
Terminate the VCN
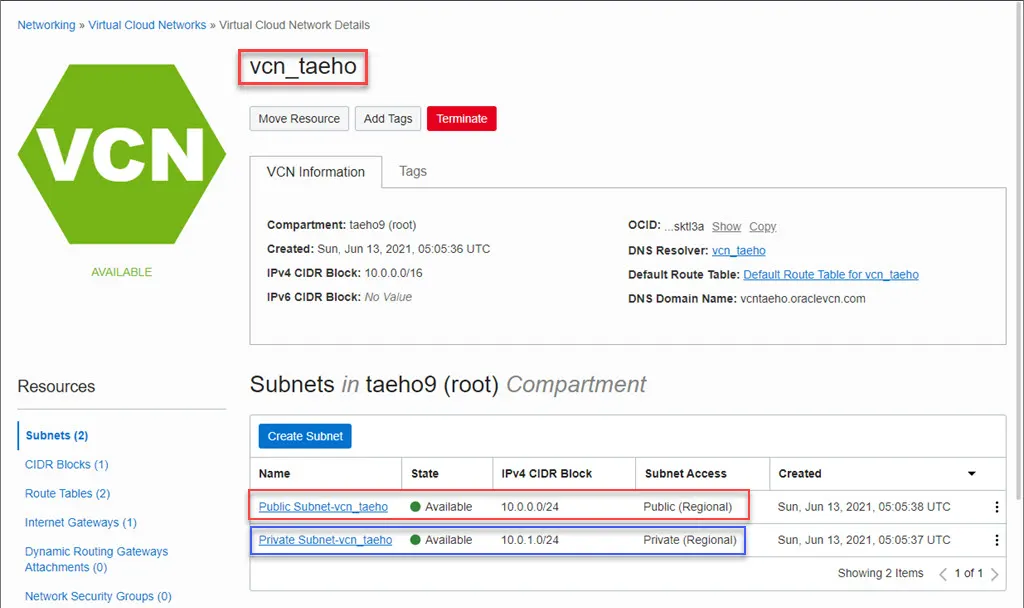click(461, 118)
